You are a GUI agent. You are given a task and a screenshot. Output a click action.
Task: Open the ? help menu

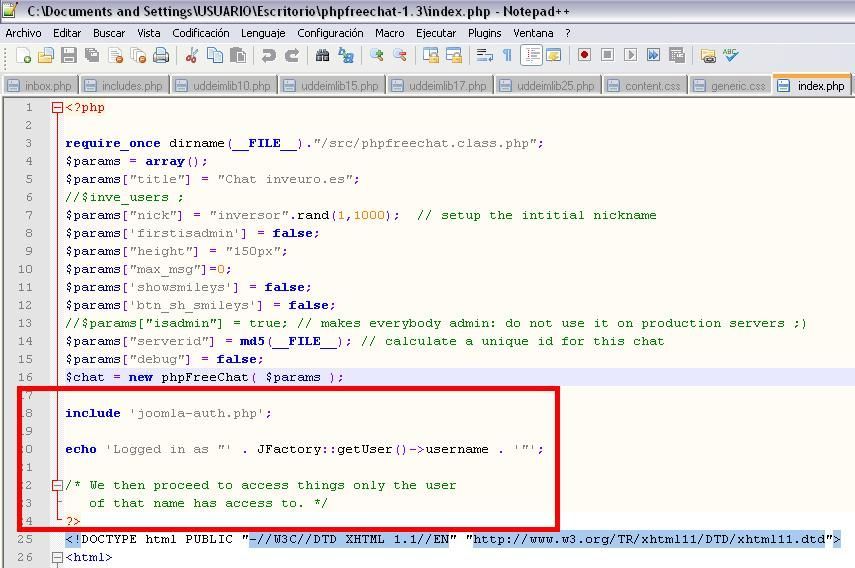[x=568, y=33]
